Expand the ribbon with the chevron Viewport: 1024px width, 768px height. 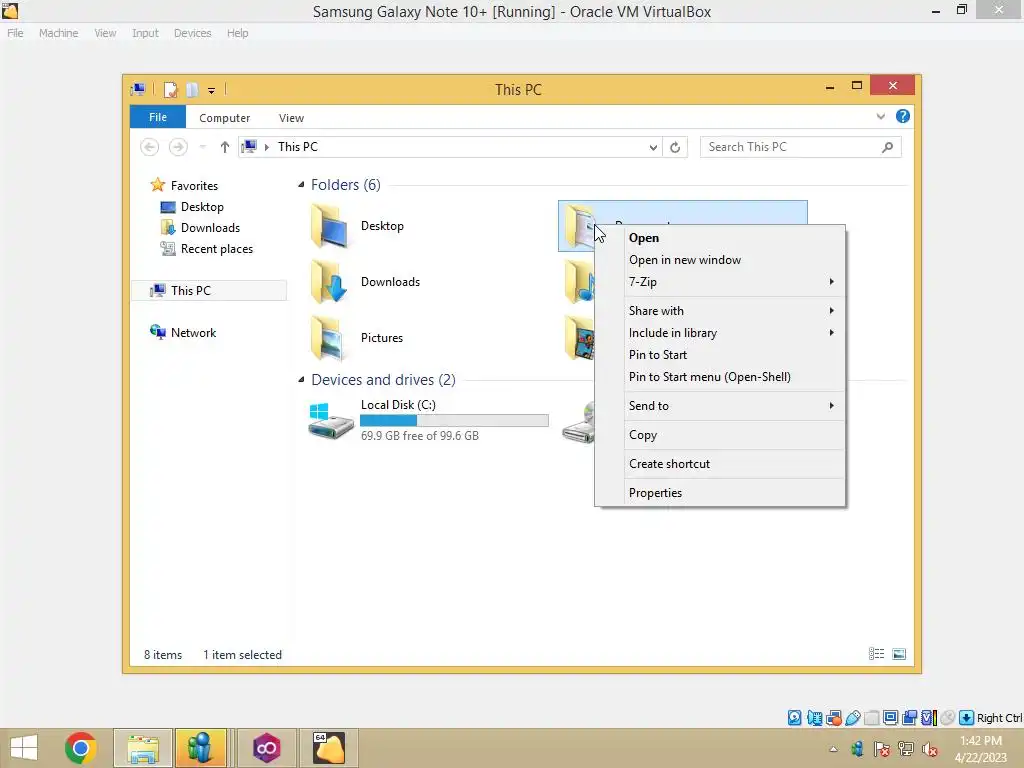click(x=881, y=117)
